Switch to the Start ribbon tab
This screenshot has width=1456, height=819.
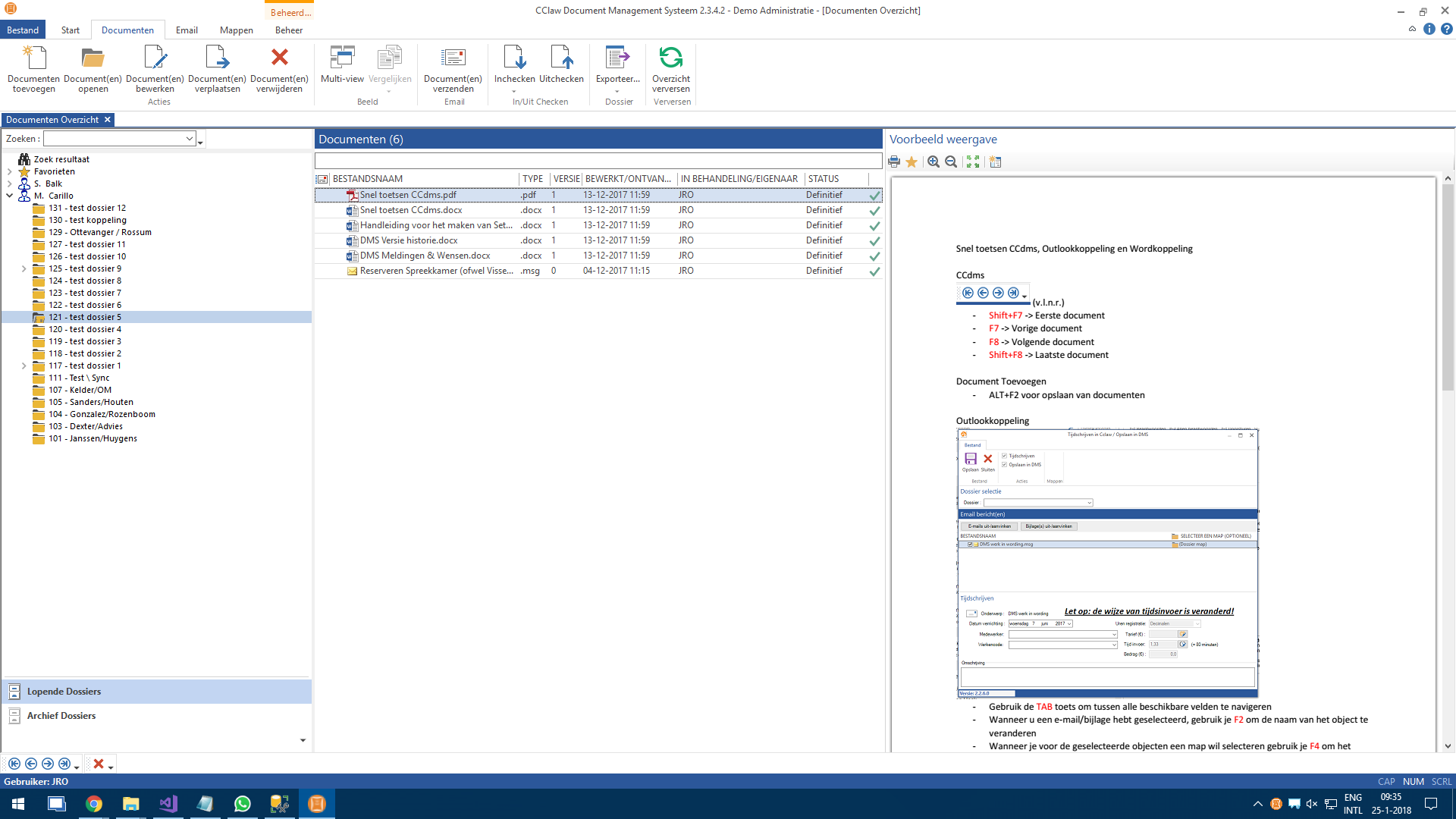[71, 30]
